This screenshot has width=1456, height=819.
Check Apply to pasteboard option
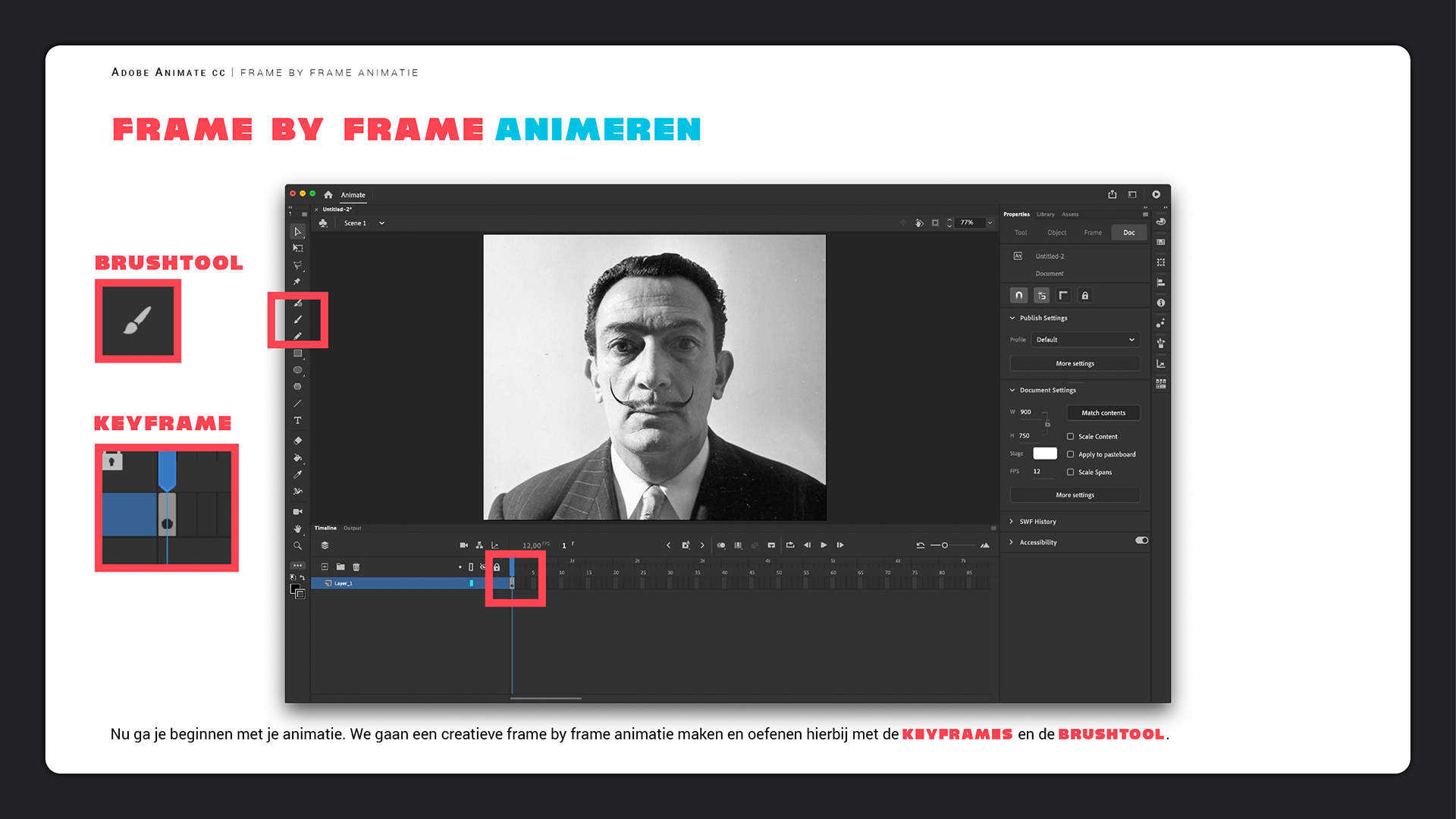[1070, 454]
